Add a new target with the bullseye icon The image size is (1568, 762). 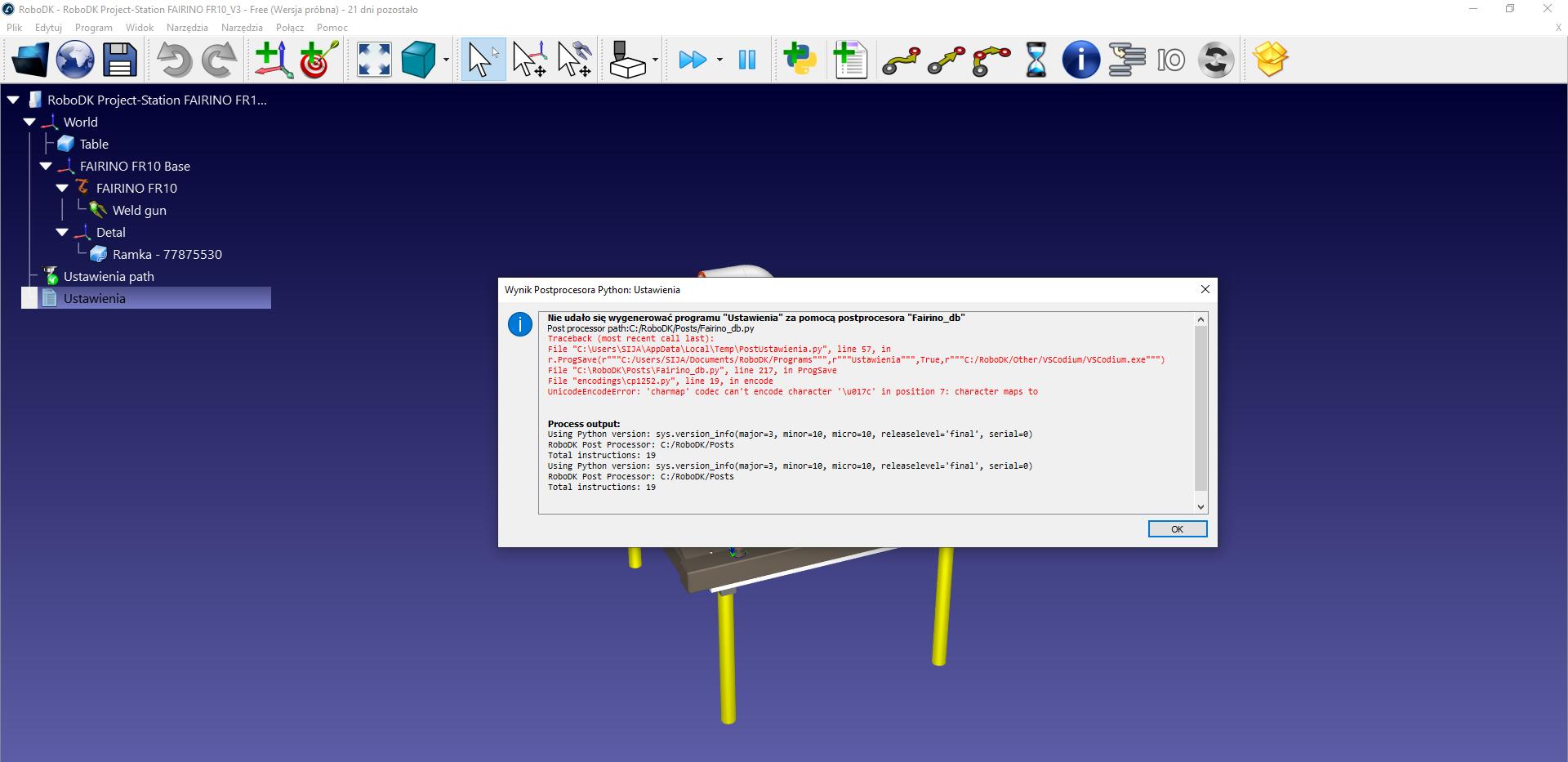(x=318, y=60)
